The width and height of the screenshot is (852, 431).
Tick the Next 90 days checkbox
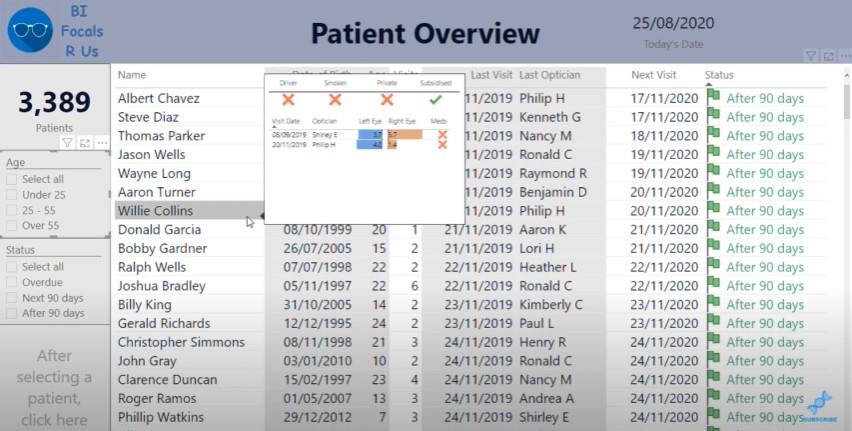tap(11, 298)
